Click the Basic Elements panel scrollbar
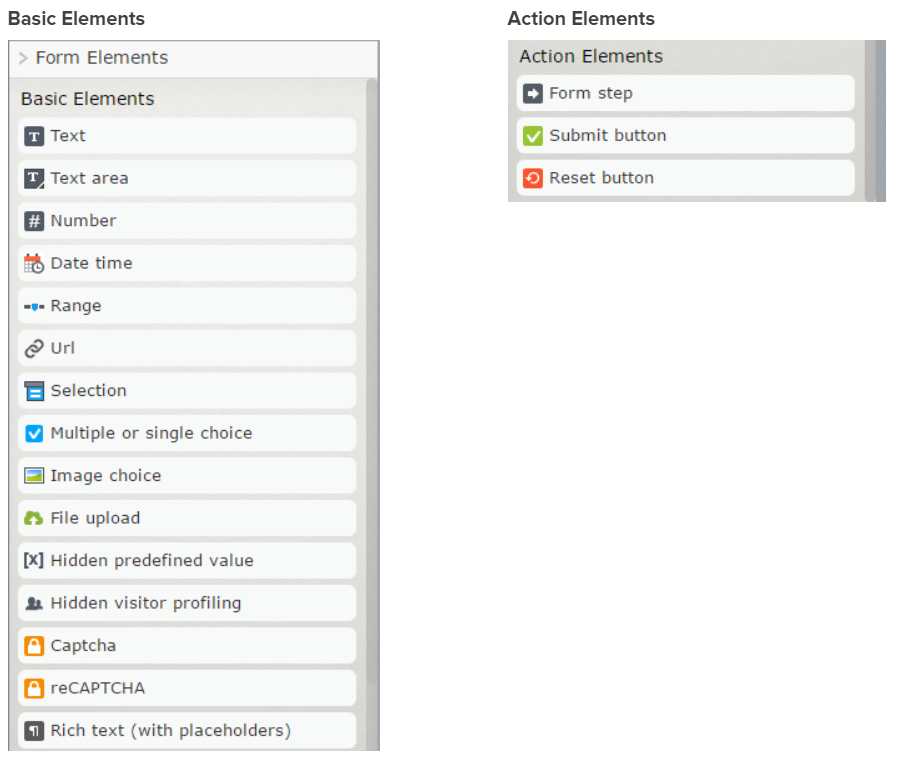This screenshot has height=761, width=909. click(372, 400)
